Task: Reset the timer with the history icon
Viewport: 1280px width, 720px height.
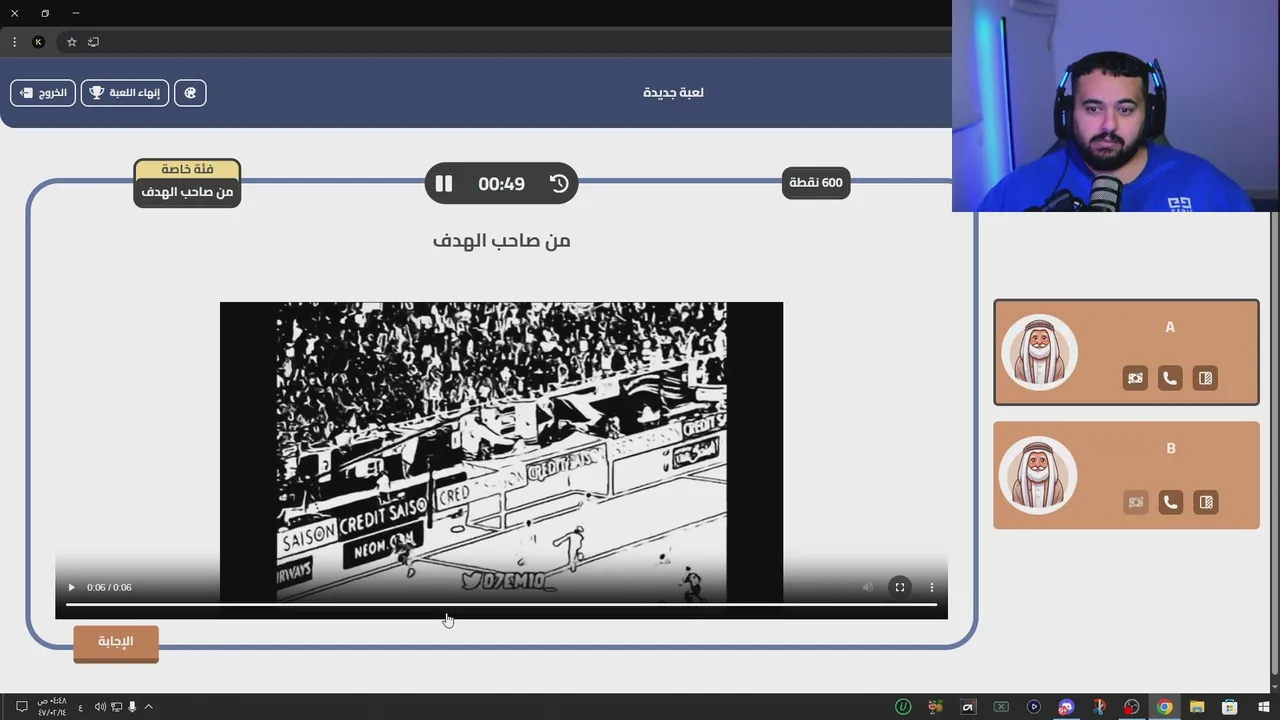Action: [559, 184]
